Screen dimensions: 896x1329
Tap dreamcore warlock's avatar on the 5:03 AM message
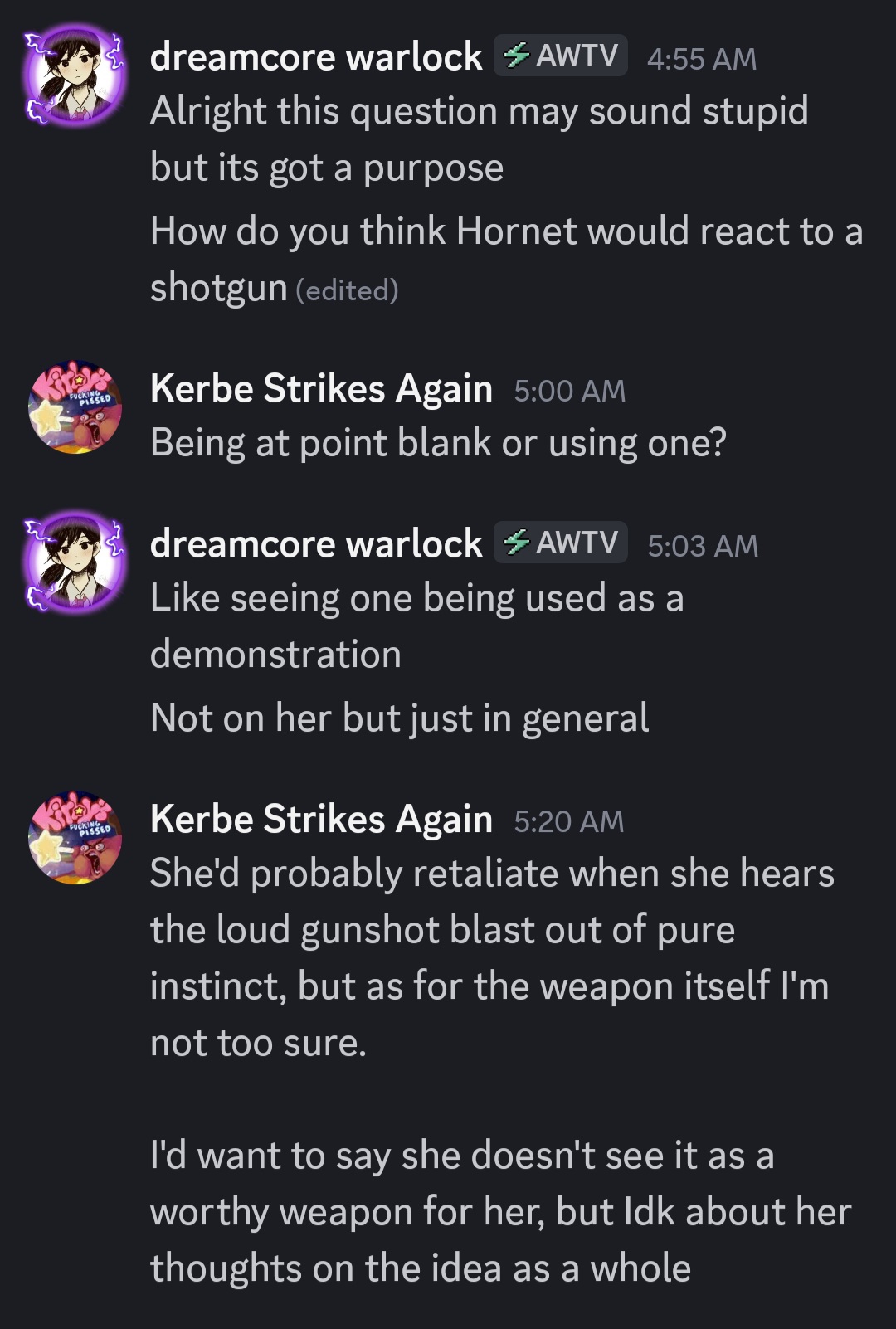click(75, 562)
